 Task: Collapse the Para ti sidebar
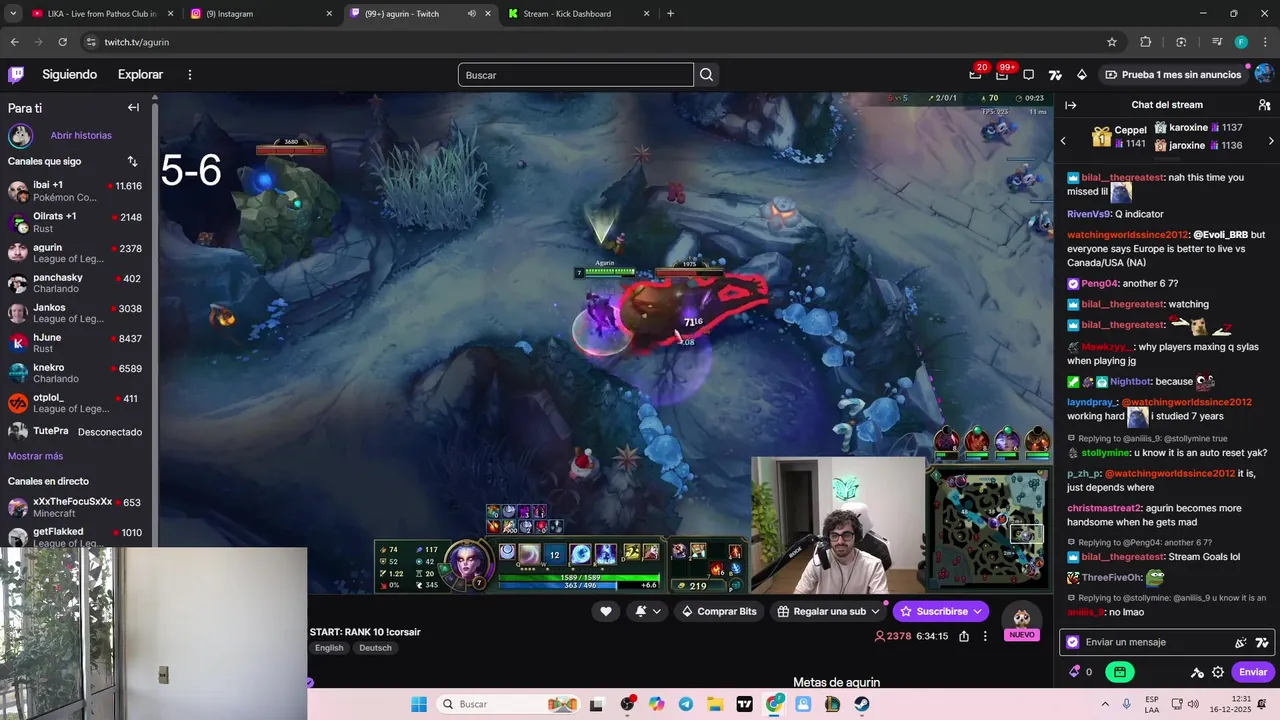[133, 107]
